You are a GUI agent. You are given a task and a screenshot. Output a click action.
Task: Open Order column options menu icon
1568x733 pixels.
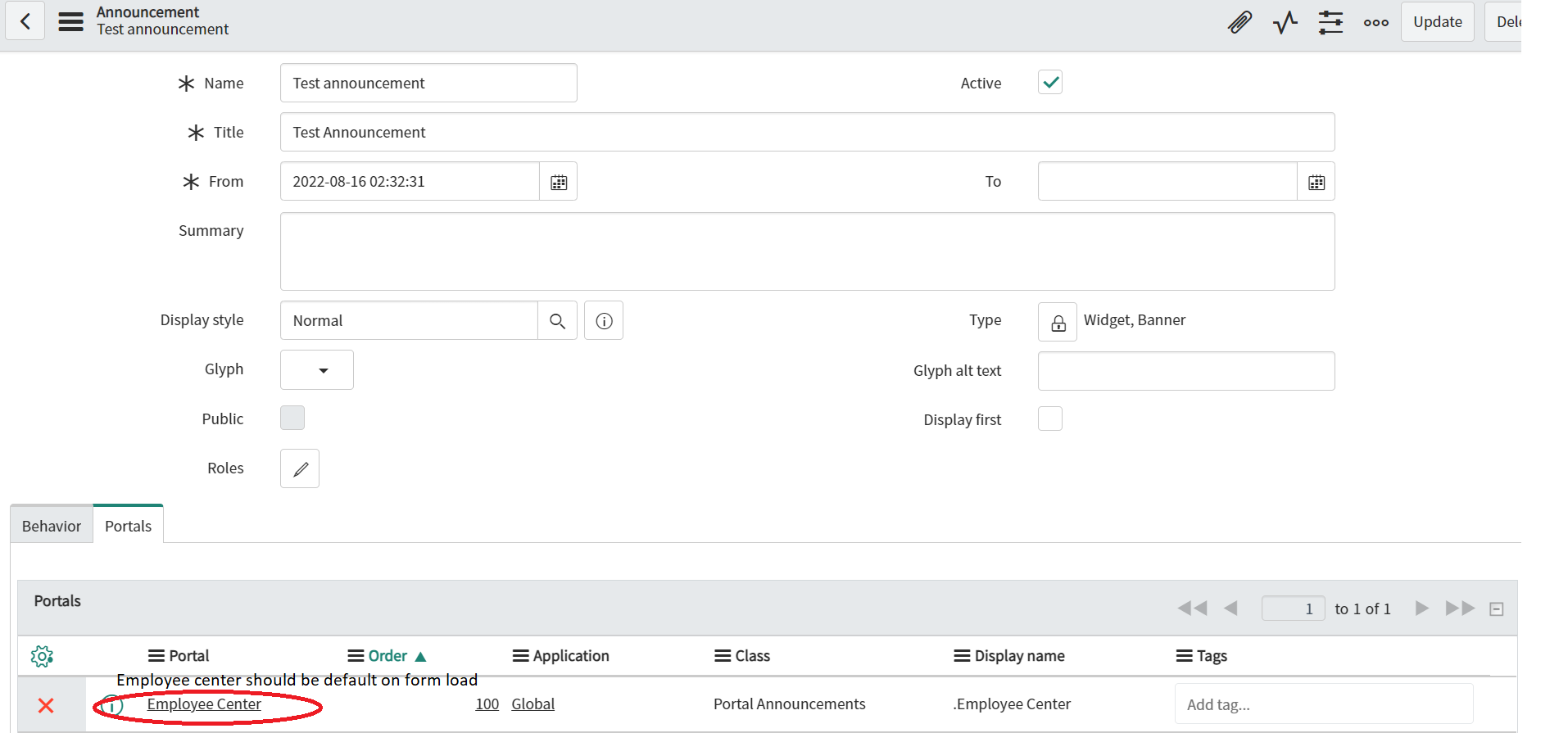[356, 656]
